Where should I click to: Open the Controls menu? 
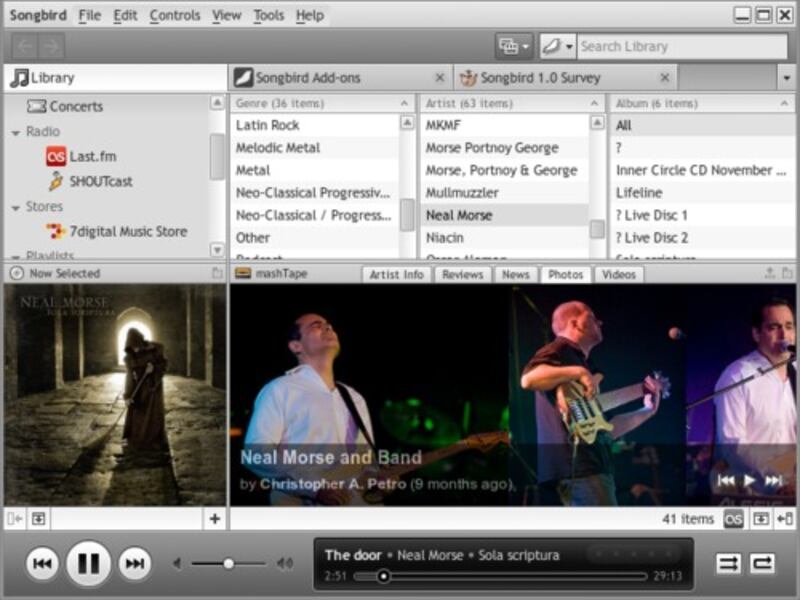click(175, 15)
